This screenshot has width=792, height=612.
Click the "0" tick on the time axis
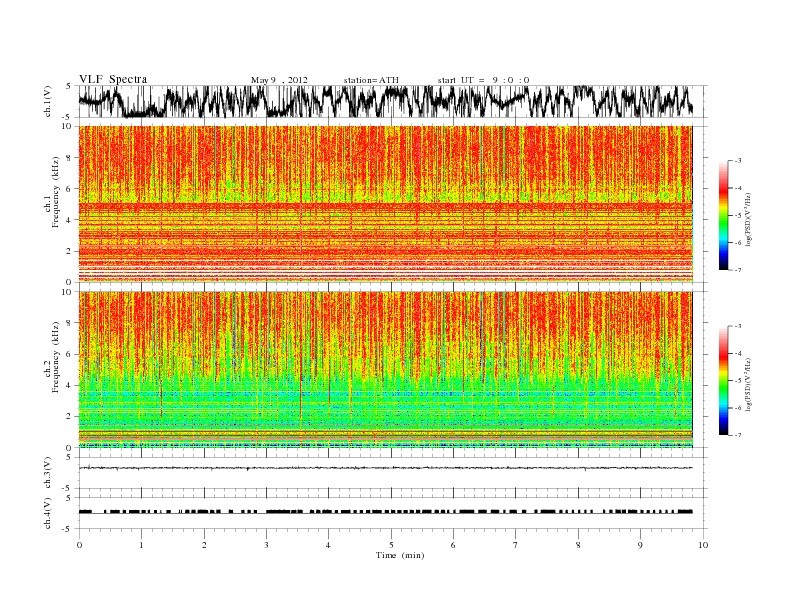point(79,545)
